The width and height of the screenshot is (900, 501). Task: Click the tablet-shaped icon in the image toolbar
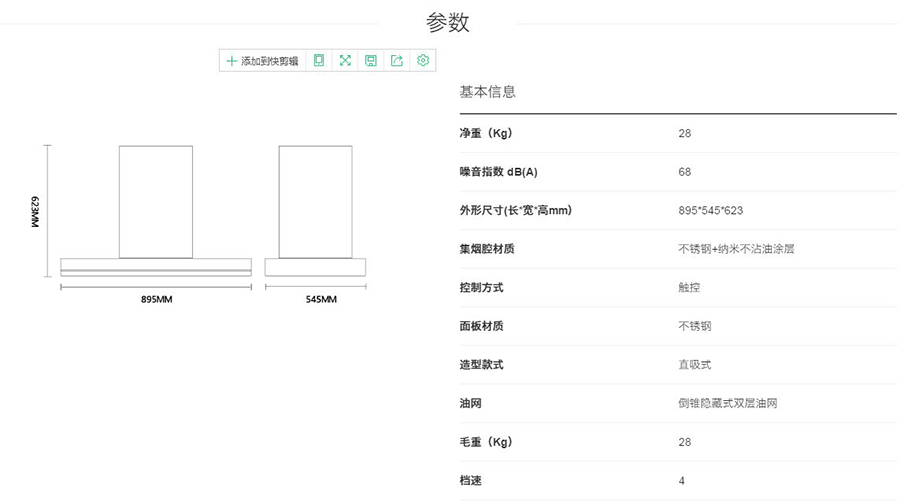(319, 61)
